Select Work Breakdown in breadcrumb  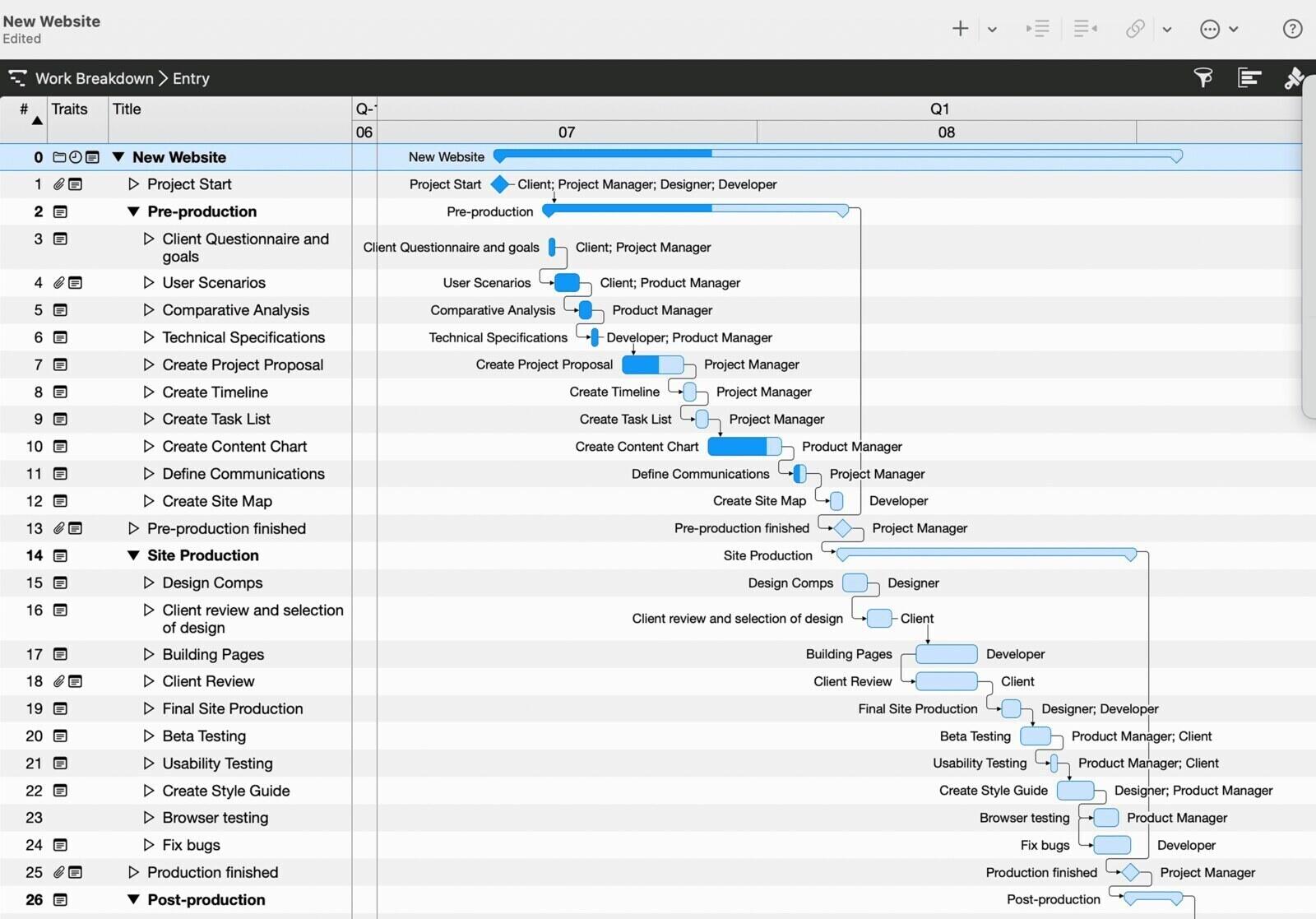tap(94, 78)
